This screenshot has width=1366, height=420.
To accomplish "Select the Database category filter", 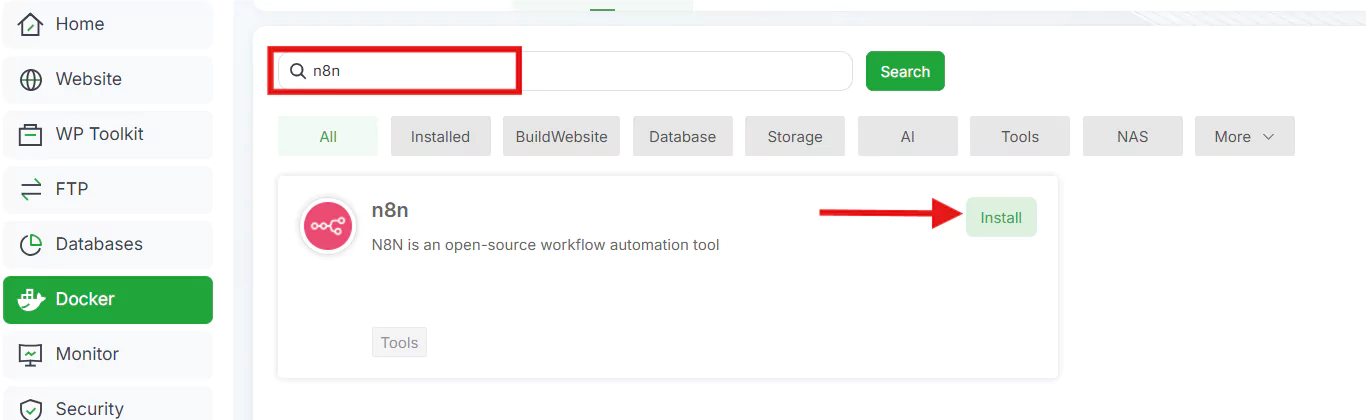I will click(682, 136).
